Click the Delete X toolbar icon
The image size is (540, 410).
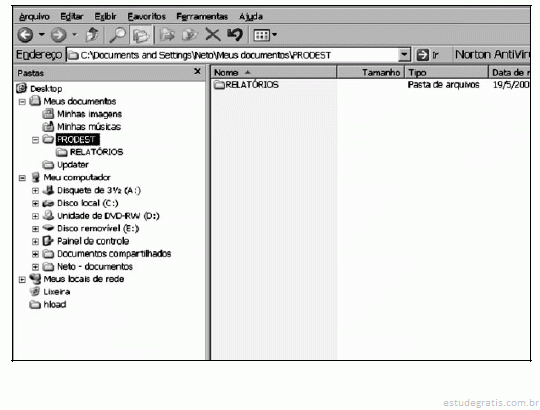212,35
